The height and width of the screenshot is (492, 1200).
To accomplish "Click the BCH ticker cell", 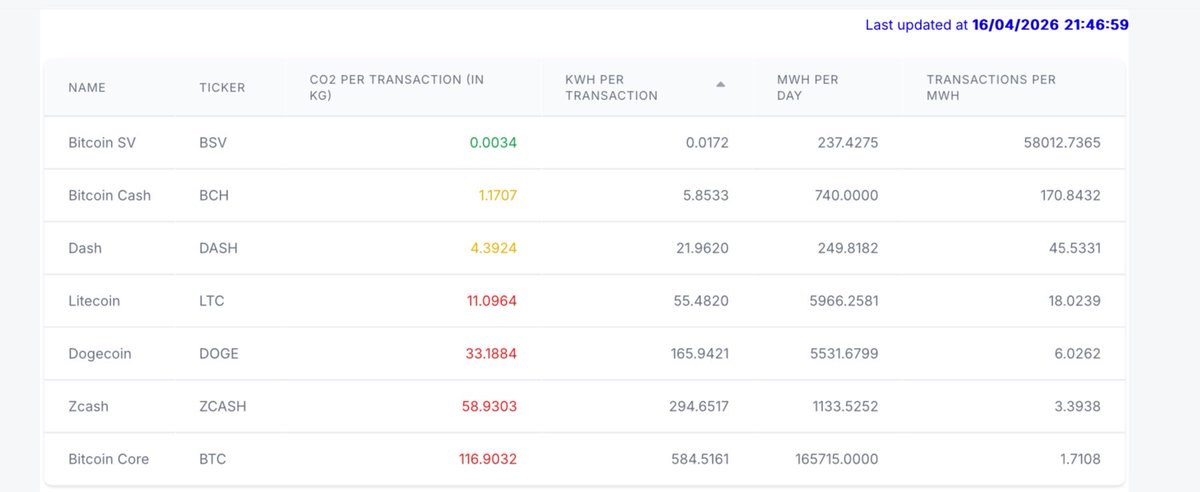I will coord(214,196).
